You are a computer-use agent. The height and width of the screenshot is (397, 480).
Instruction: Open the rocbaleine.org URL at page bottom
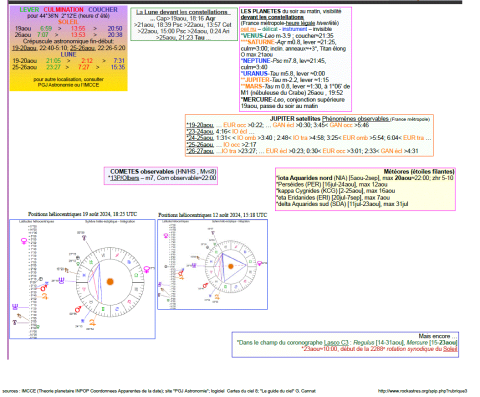[423, 391]
